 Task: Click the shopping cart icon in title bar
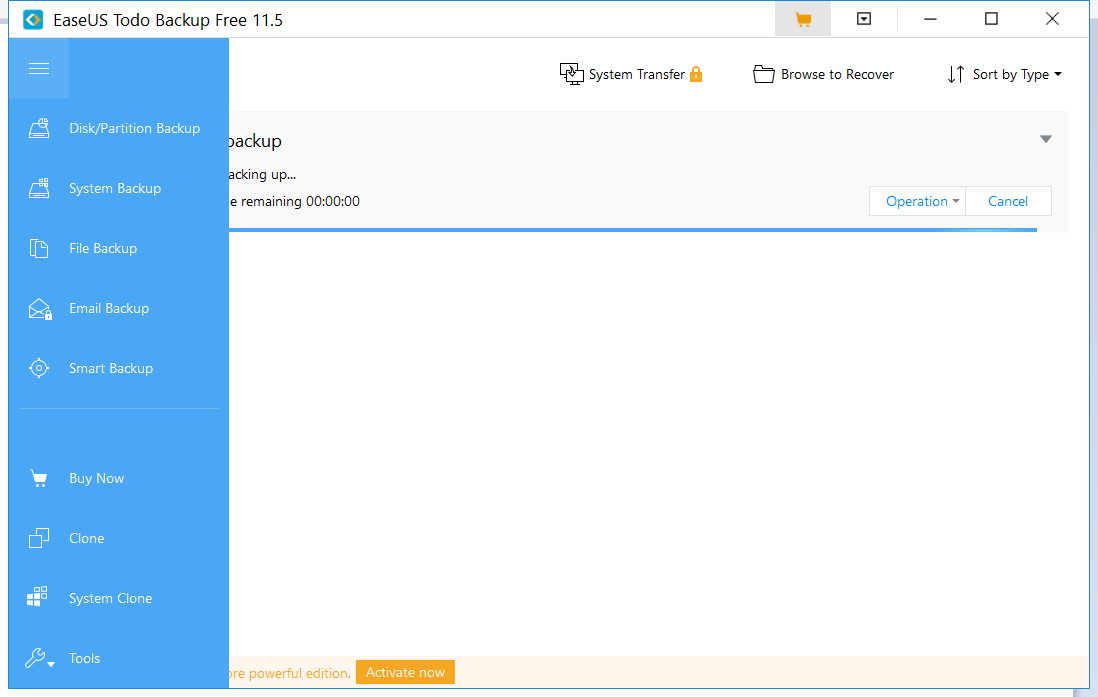coord(802,19)
